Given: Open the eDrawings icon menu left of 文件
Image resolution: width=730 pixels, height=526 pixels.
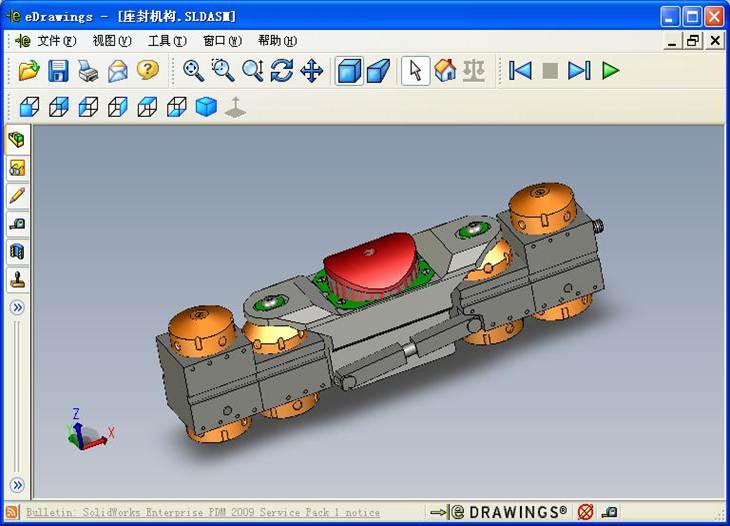Looking at the screenshot, I should 22,41.
